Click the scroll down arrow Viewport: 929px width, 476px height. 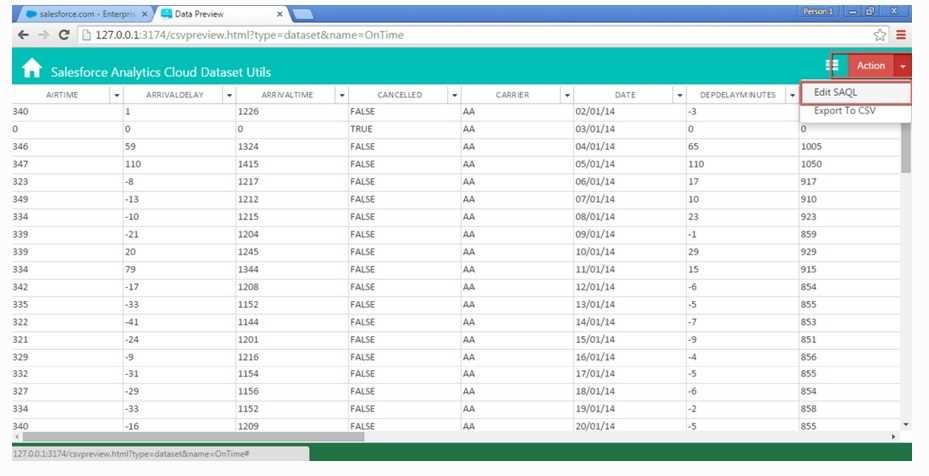click(905, 425)
